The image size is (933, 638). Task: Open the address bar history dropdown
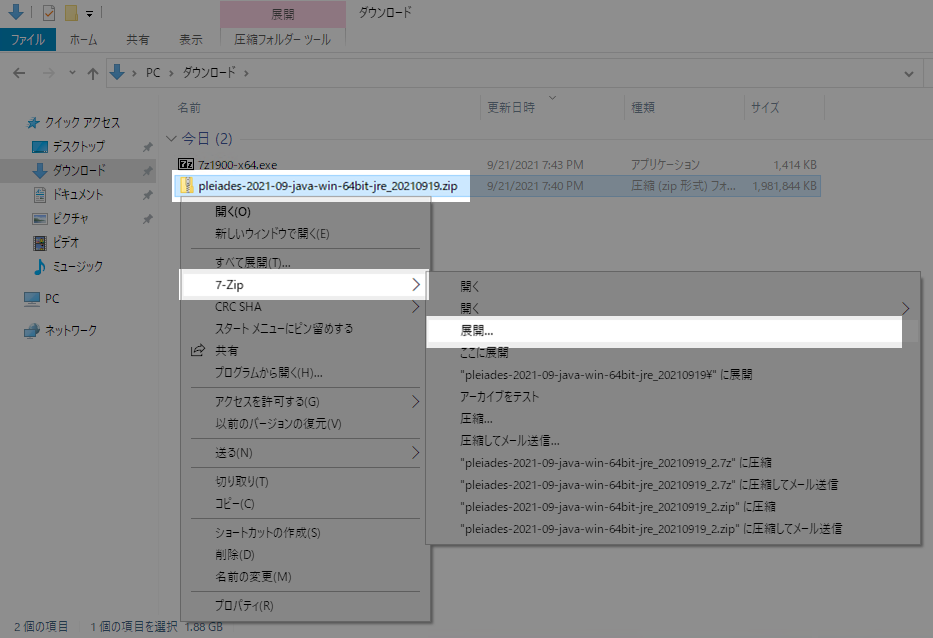tap(908, 72)
